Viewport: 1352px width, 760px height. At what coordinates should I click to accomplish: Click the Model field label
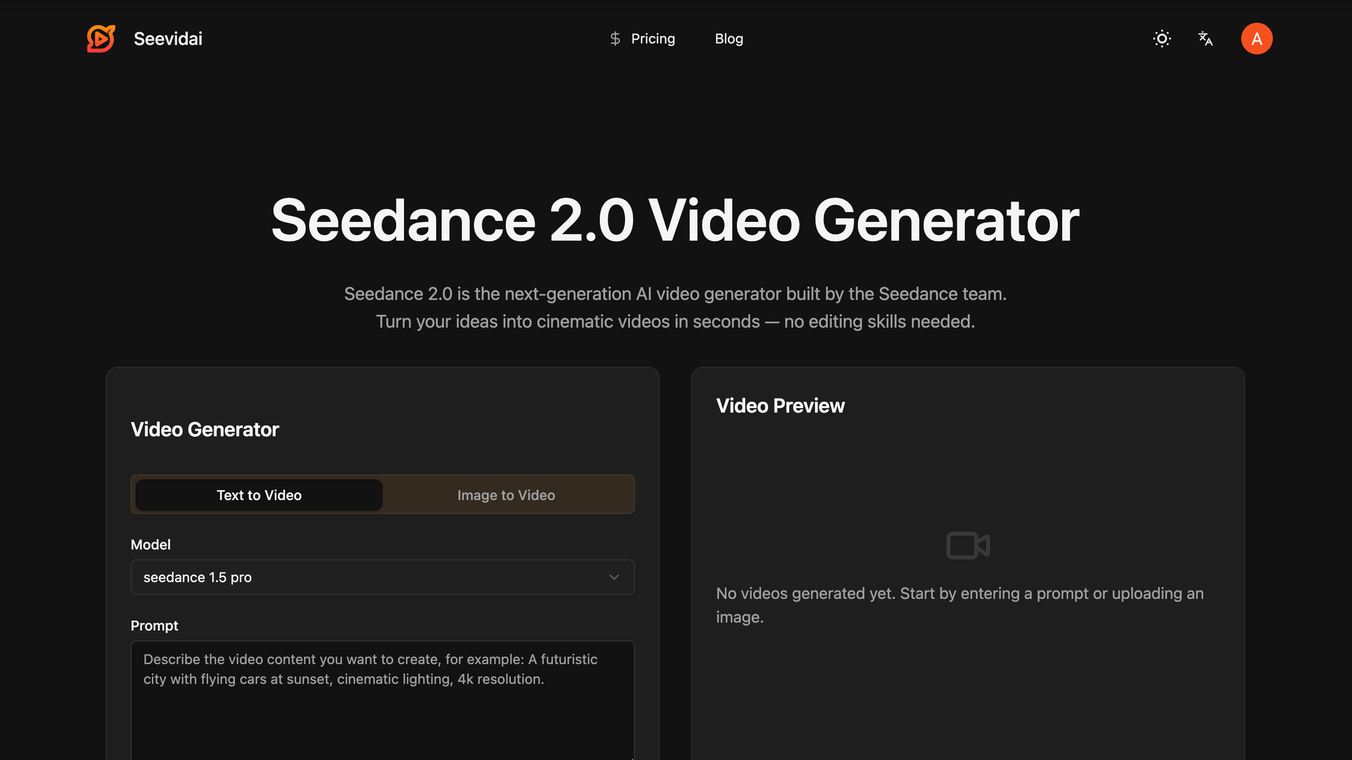click(151, 545)
